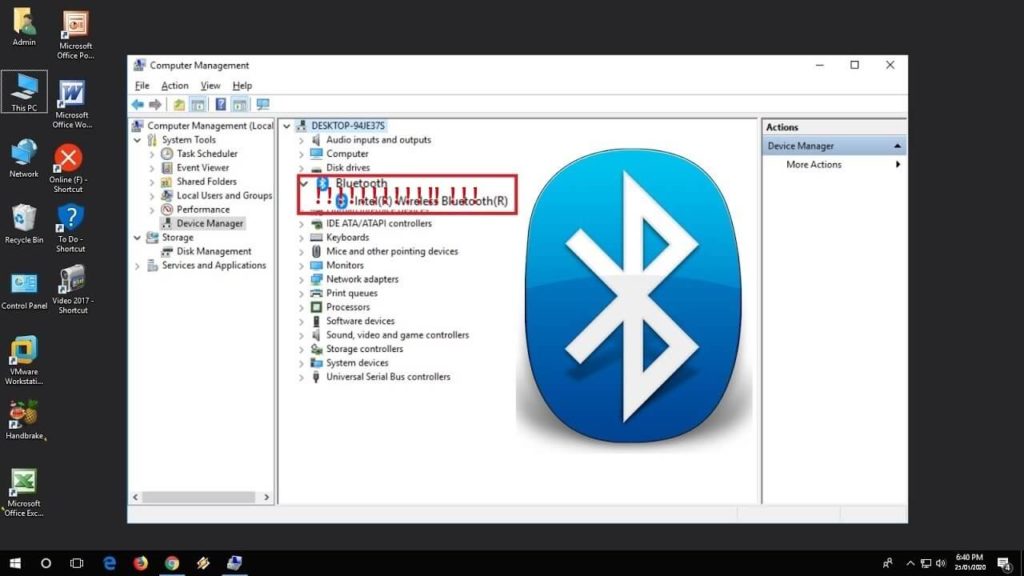
Task: Open Task View from the taskbar
Action: click(x=76, y=563)
